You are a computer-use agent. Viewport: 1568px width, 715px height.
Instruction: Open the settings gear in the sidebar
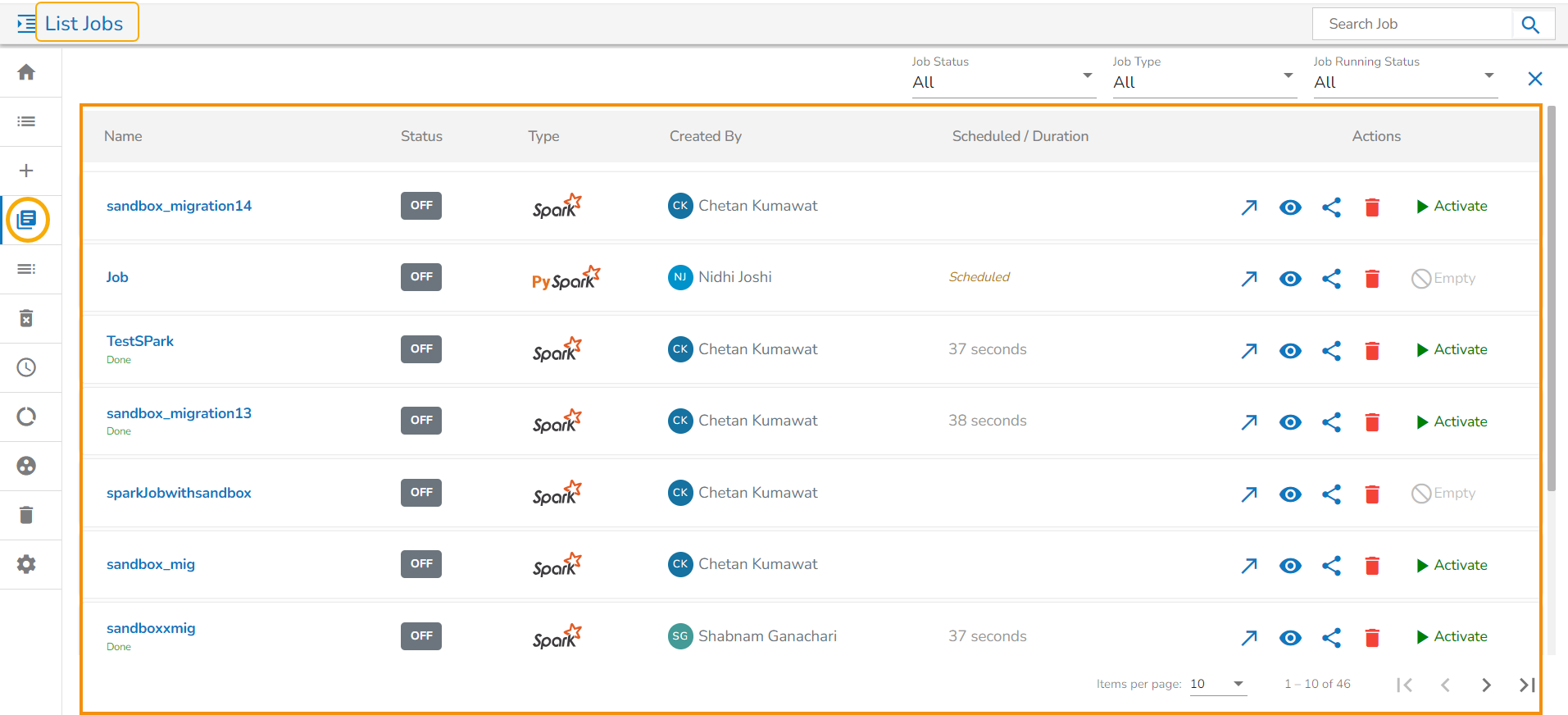[26, 564]
